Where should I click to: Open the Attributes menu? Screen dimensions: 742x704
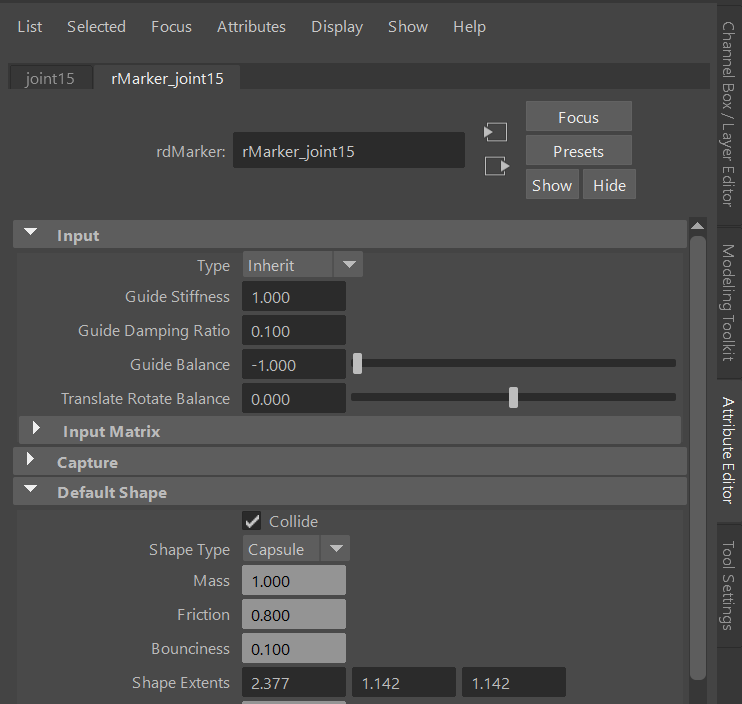(x=251, y=27)
